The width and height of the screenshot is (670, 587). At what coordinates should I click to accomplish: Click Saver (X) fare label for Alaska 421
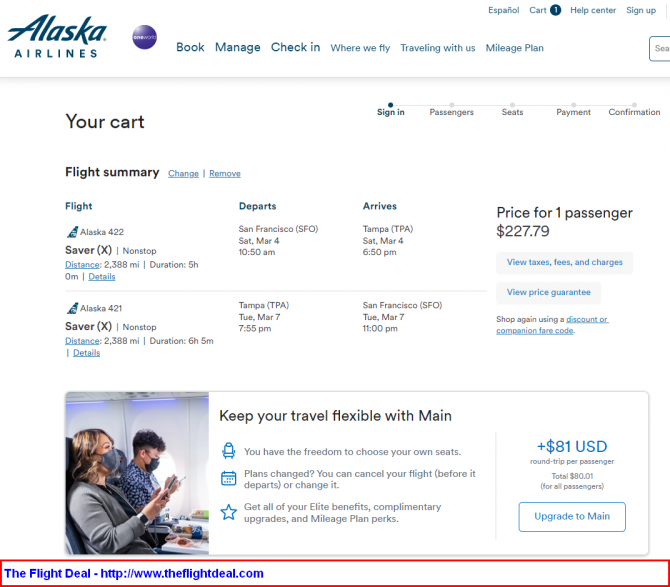[88, 326]
